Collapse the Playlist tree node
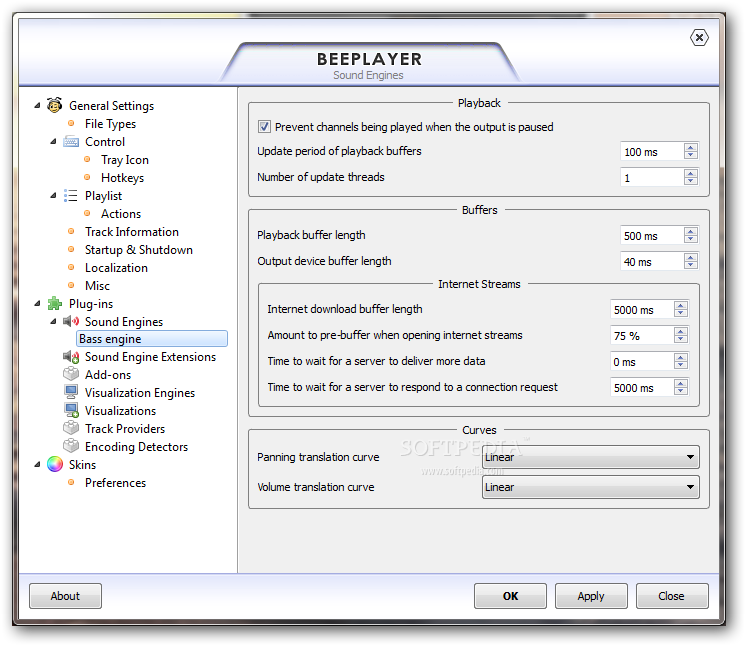The height and width of the screenshot is (646, 746). click(53, 196)
